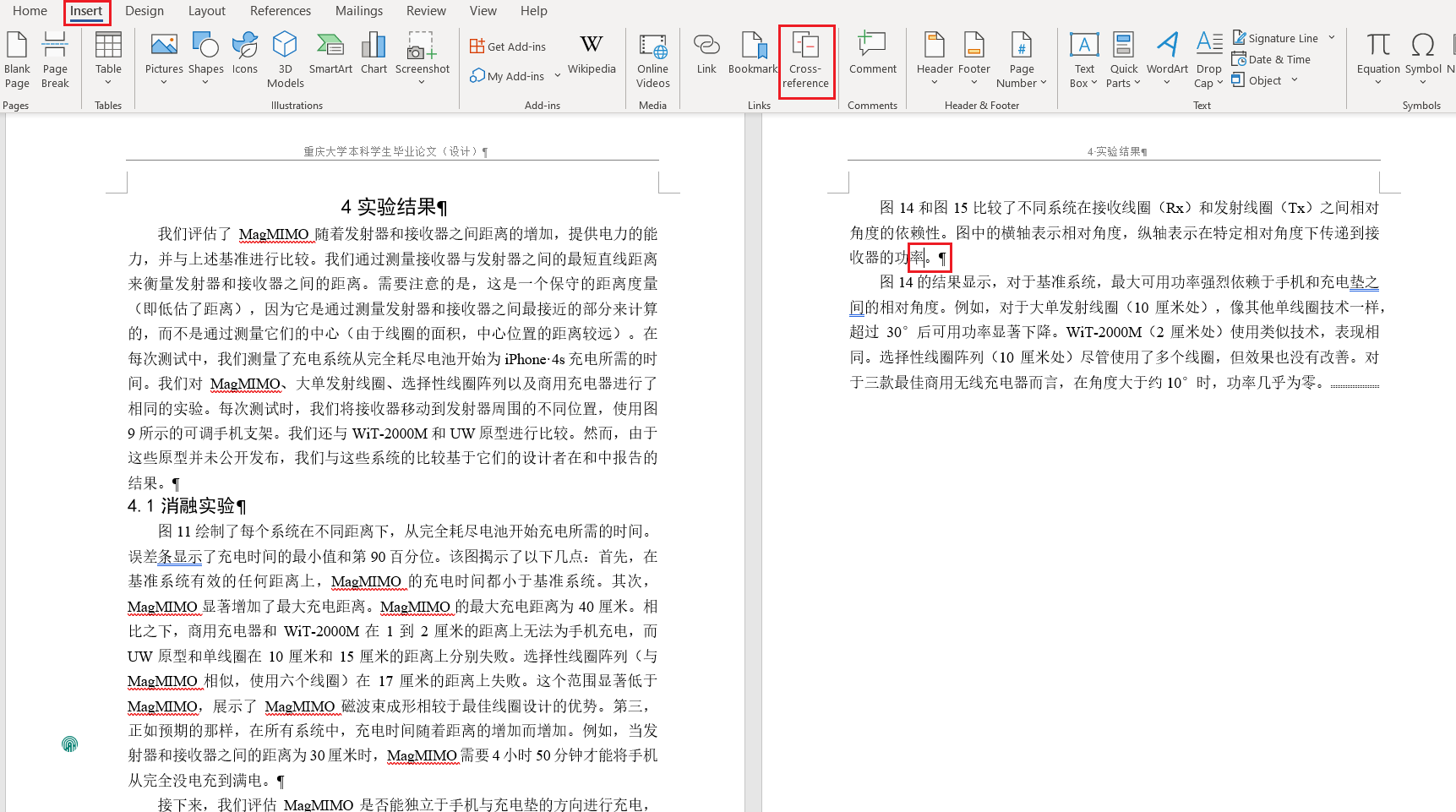The width and height of the screenshot is (1456, 812).
Task: Insert a Bookmark
Action: (x=753, y=53)
